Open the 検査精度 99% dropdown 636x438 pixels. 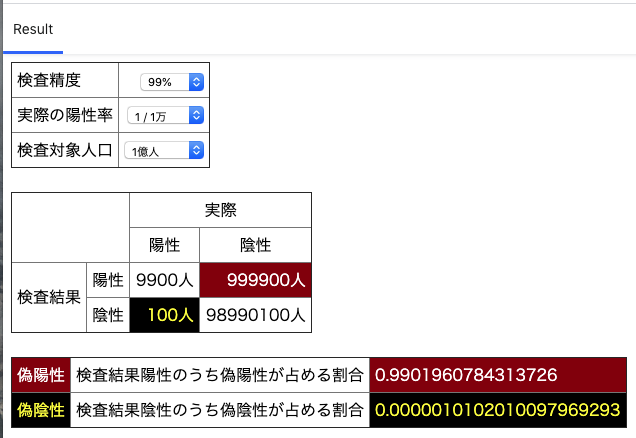[x=172, y=82]
